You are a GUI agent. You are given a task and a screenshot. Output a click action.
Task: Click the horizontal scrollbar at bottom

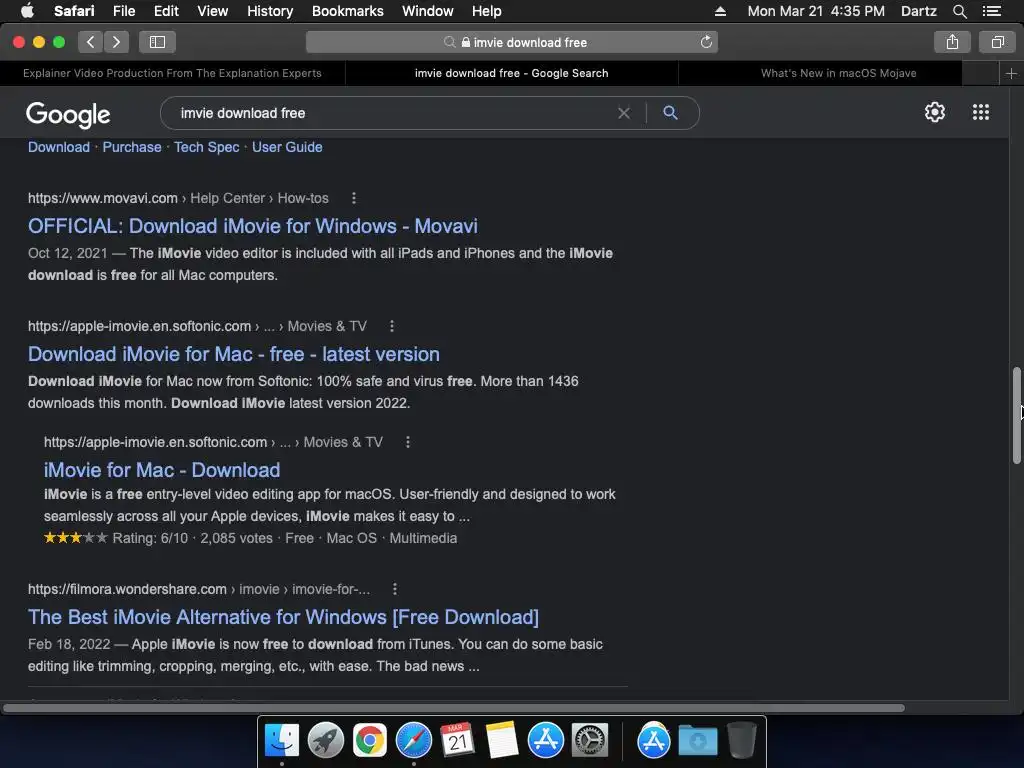click(453, 708)
